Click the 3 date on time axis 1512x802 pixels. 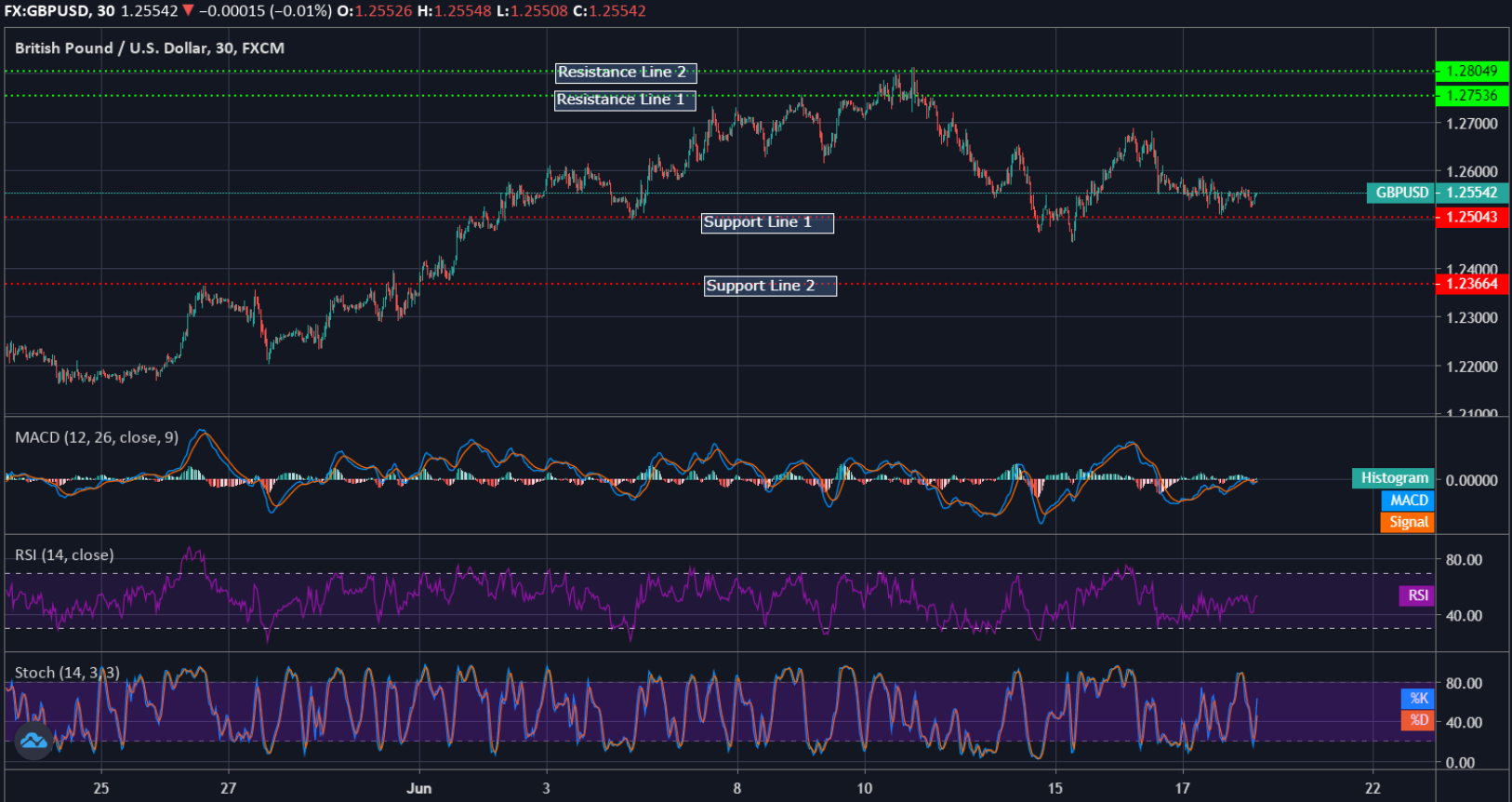pos(546,788)
